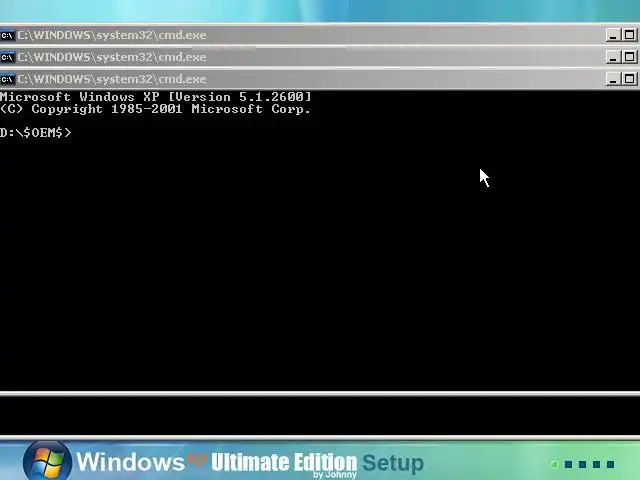This screenshot has width=640, height=480.
Task: Minimize the front cmd.exe window
Action: (x=613, y=79)
